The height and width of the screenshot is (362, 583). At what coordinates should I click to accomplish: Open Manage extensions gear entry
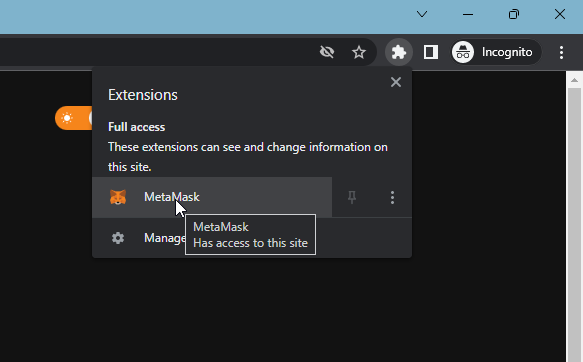tap(252, 238)
